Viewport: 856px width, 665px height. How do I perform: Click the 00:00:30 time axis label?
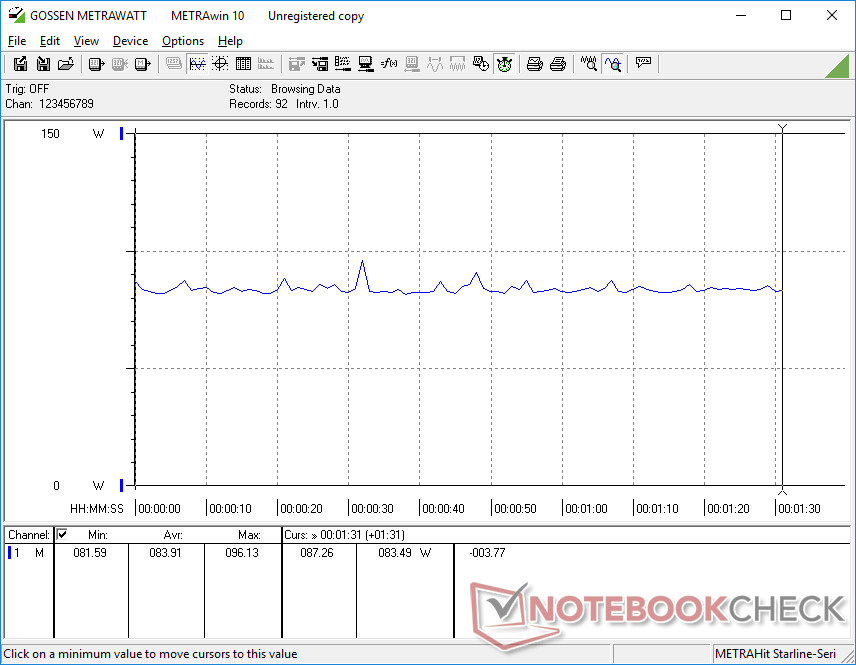[372, 509]
